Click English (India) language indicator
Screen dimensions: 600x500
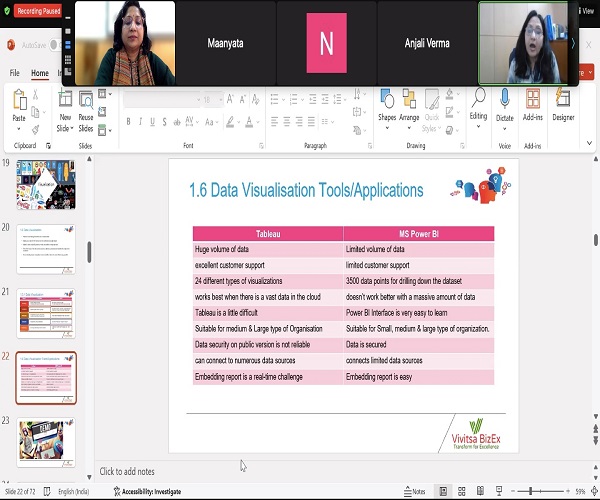[73, 492]
